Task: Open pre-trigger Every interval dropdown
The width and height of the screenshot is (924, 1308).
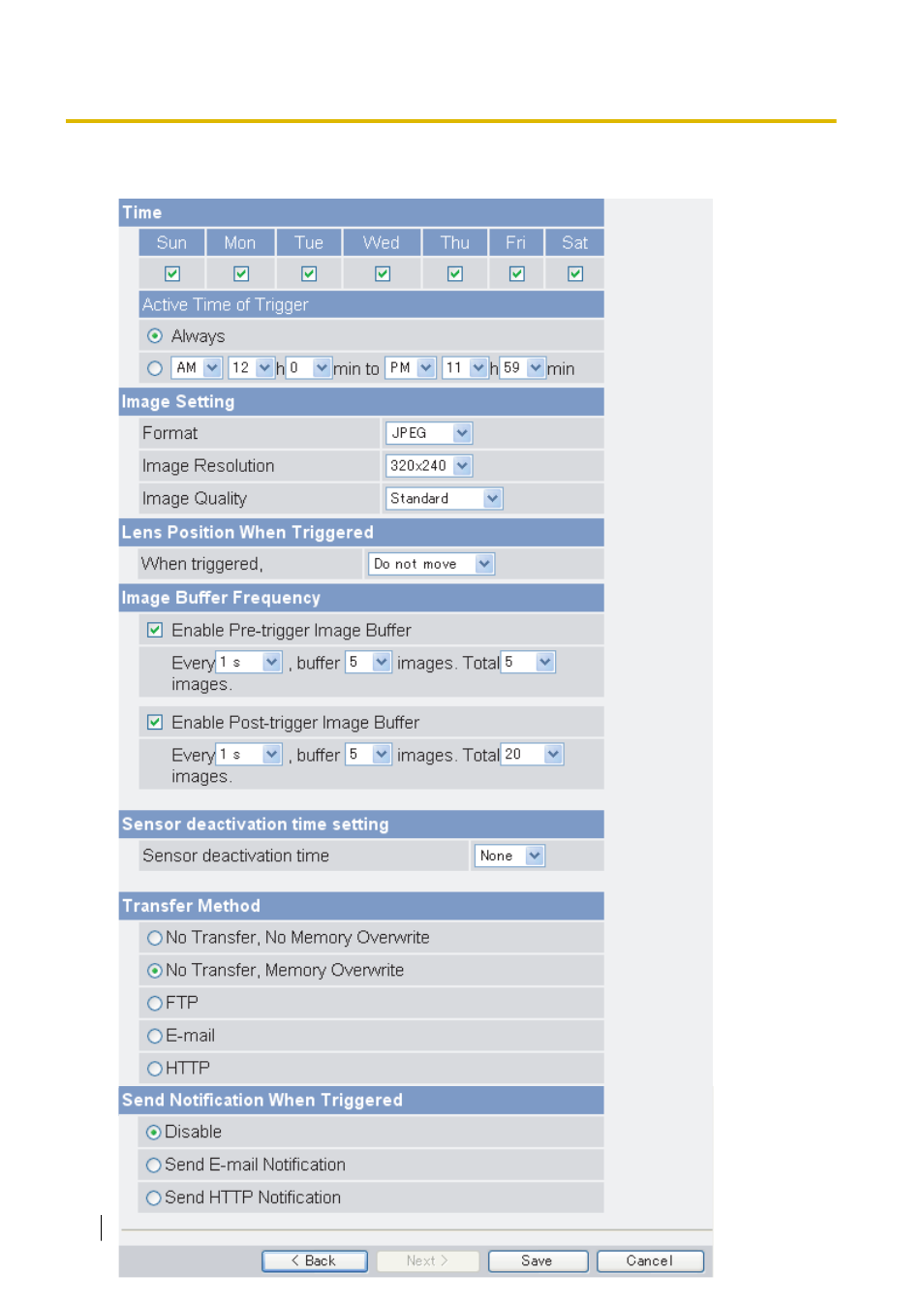Action: (x=249, y=662)
